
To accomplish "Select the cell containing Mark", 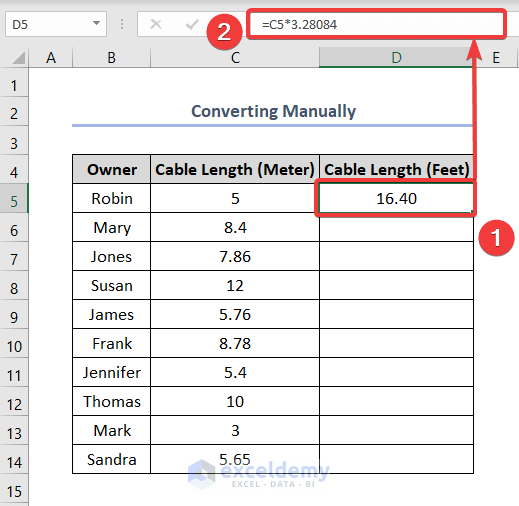I will point(111,430).
